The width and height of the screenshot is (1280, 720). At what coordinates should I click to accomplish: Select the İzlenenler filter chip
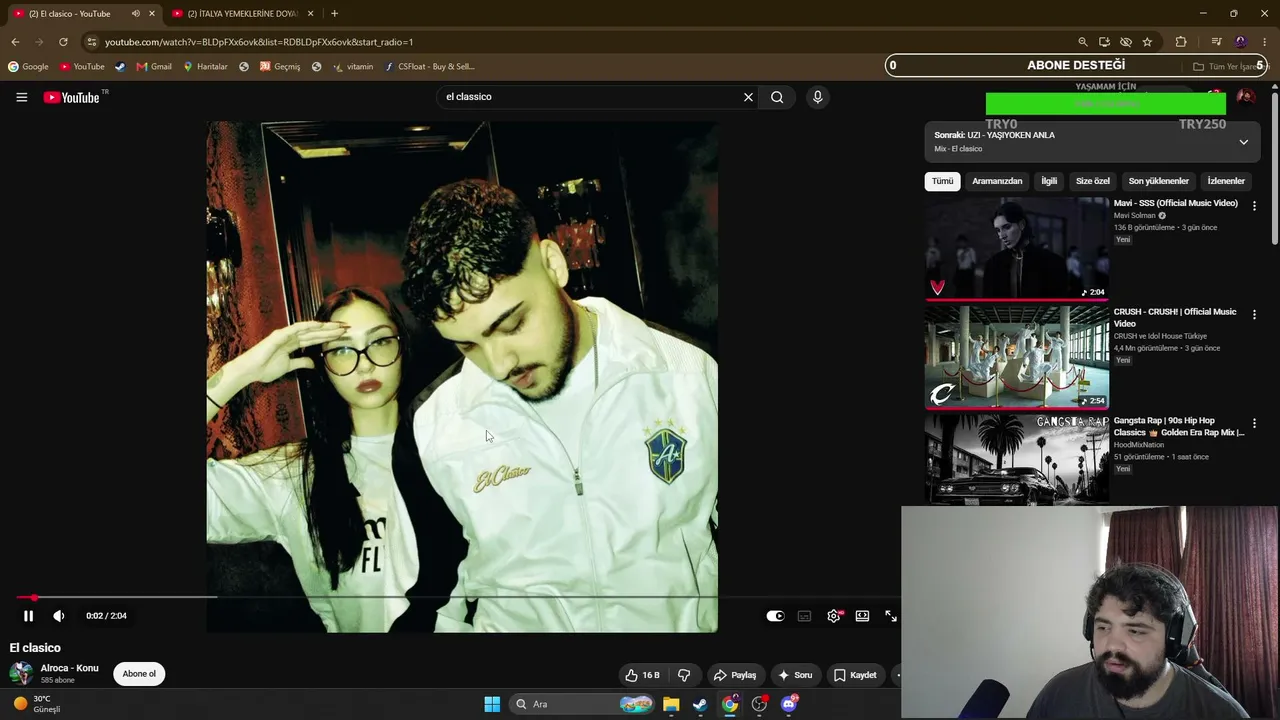(1226, 181)
